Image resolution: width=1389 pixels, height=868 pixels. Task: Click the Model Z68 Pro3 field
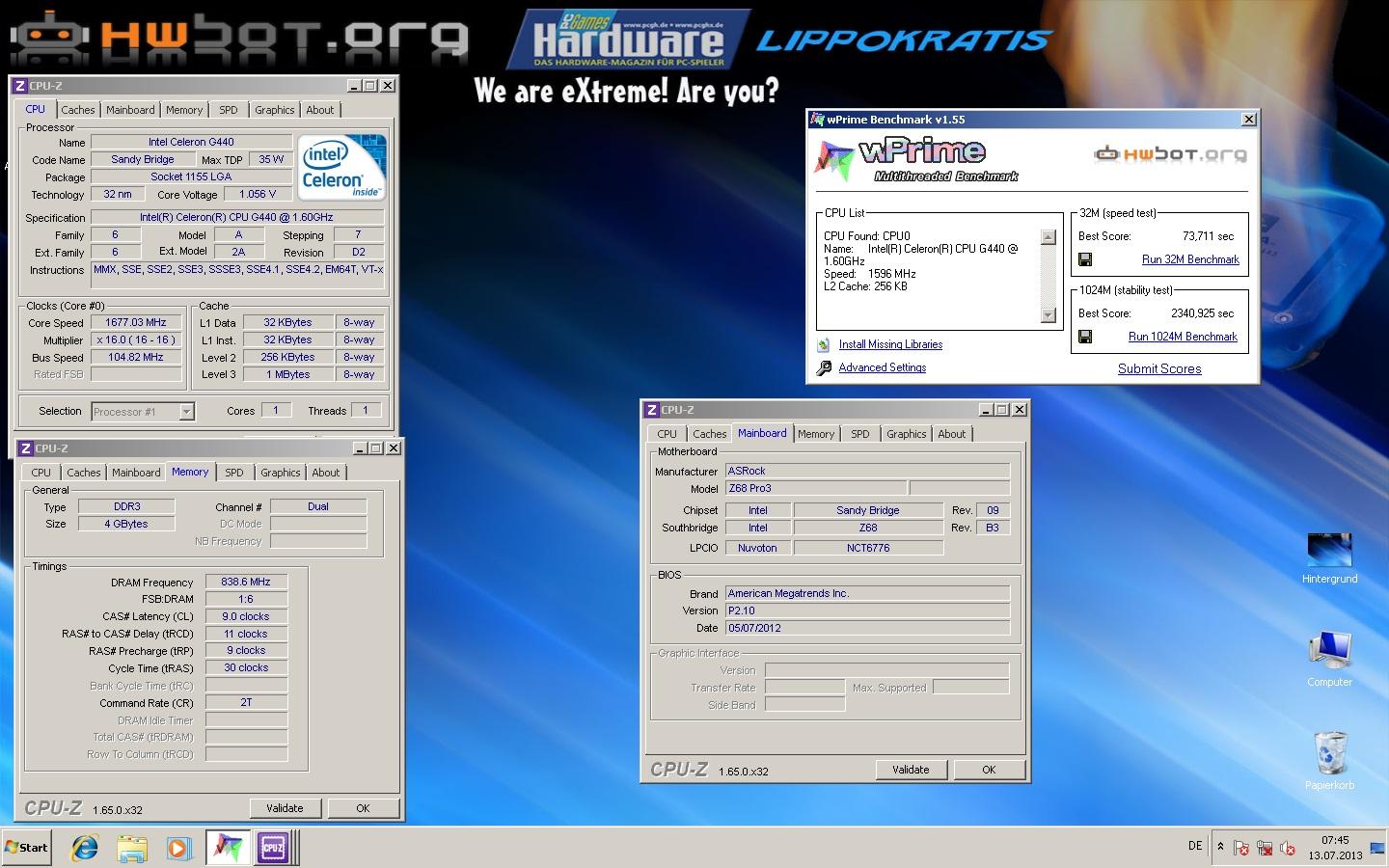[x=815, y=488]
